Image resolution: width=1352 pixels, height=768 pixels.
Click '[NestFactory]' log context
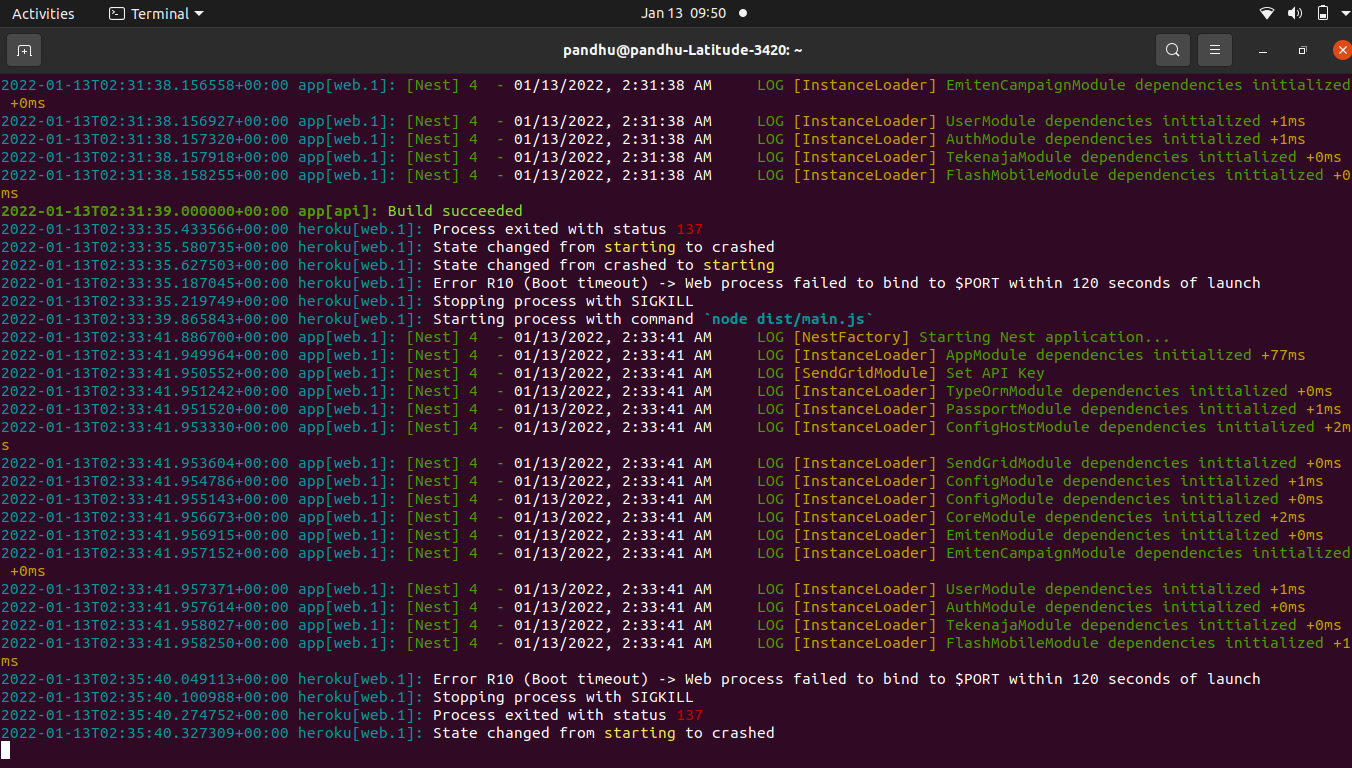click(852, 337)
